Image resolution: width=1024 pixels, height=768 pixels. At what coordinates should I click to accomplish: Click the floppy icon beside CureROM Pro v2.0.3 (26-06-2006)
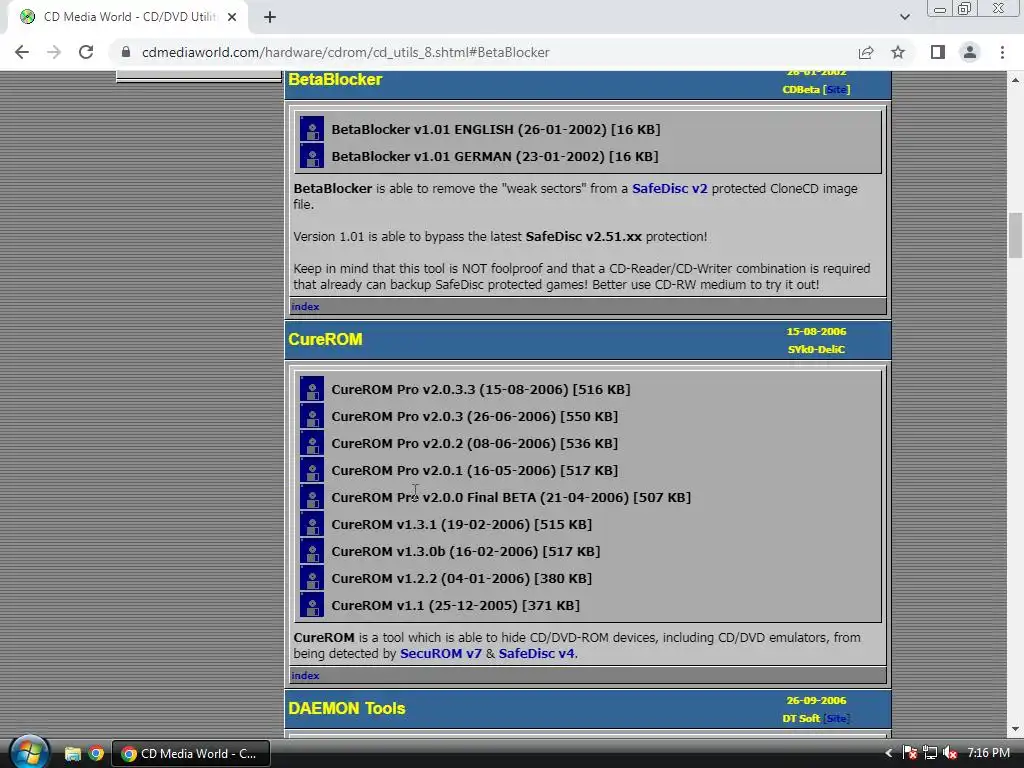[x=312, y=416]
